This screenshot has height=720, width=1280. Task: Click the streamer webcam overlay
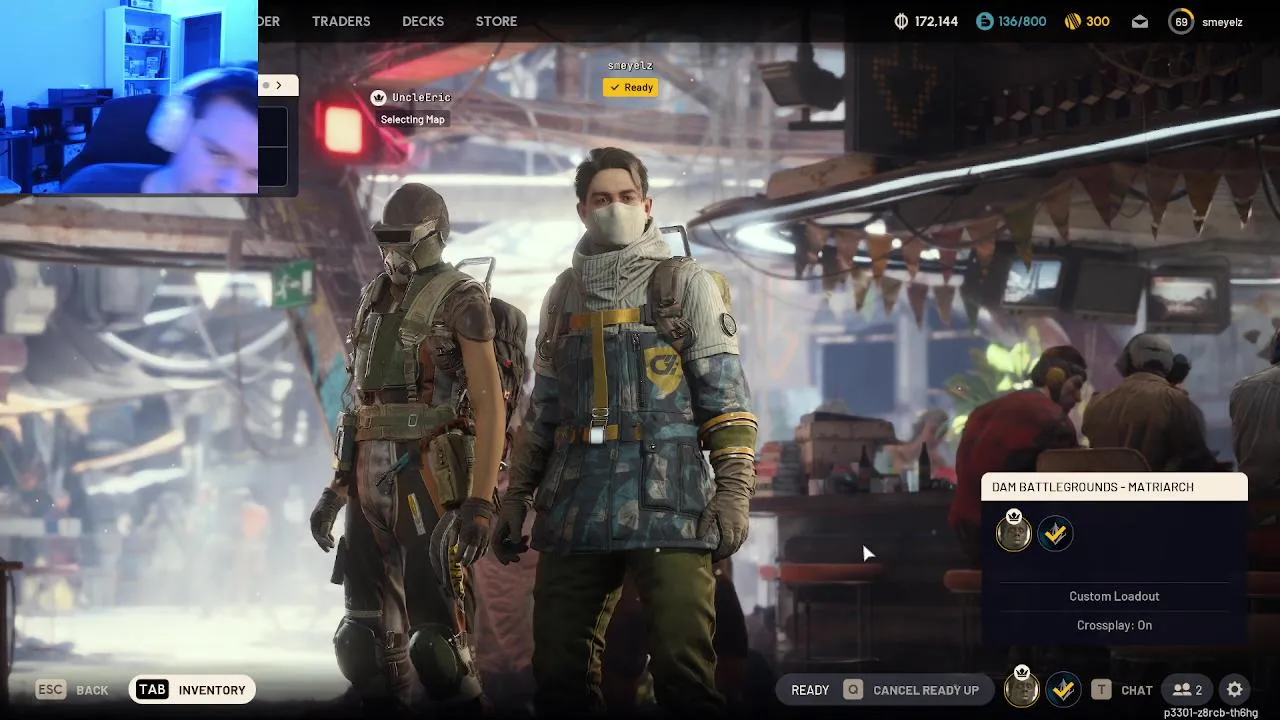point(129,97)
